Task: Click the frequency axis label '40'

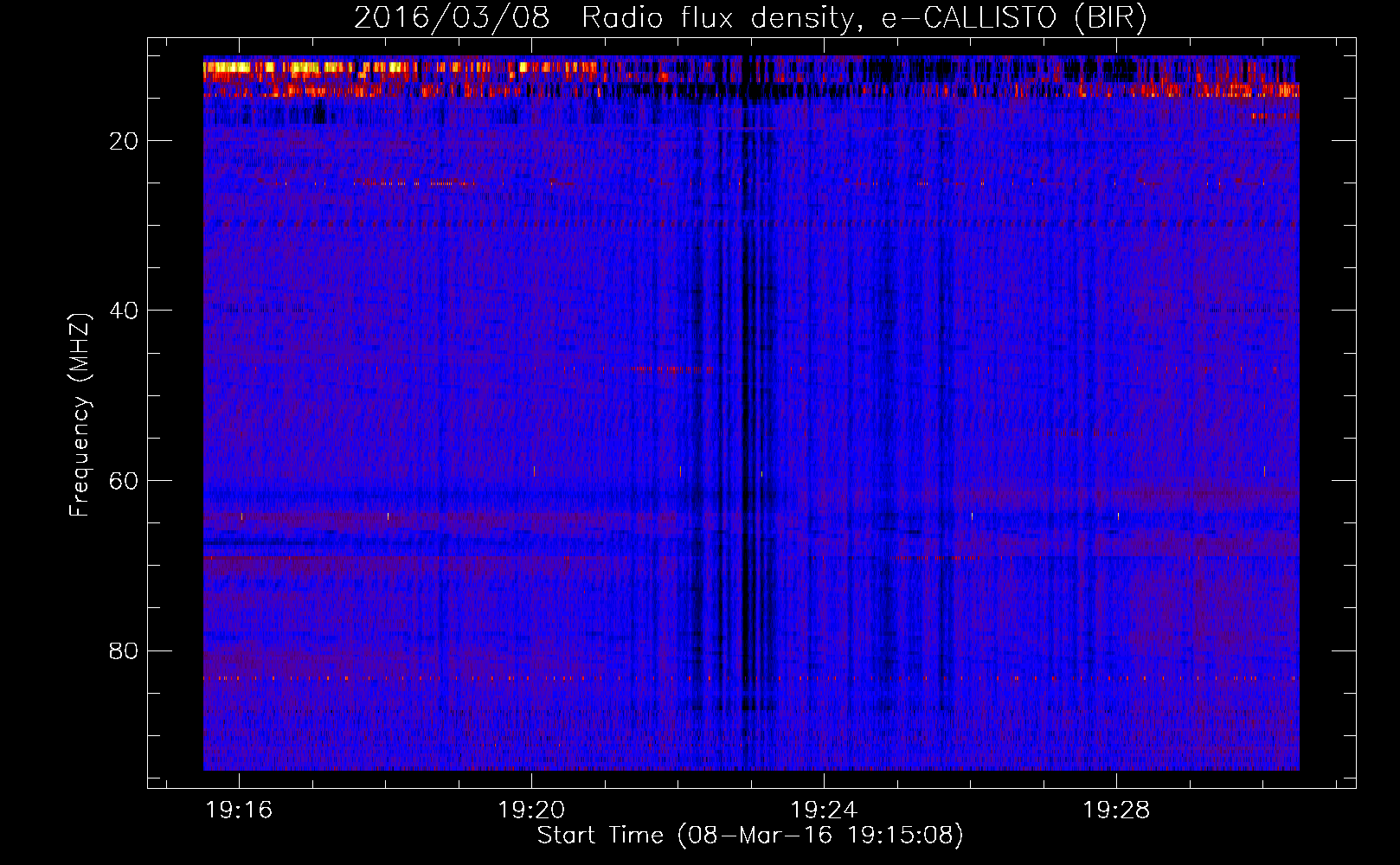Action: click(124, 311)
